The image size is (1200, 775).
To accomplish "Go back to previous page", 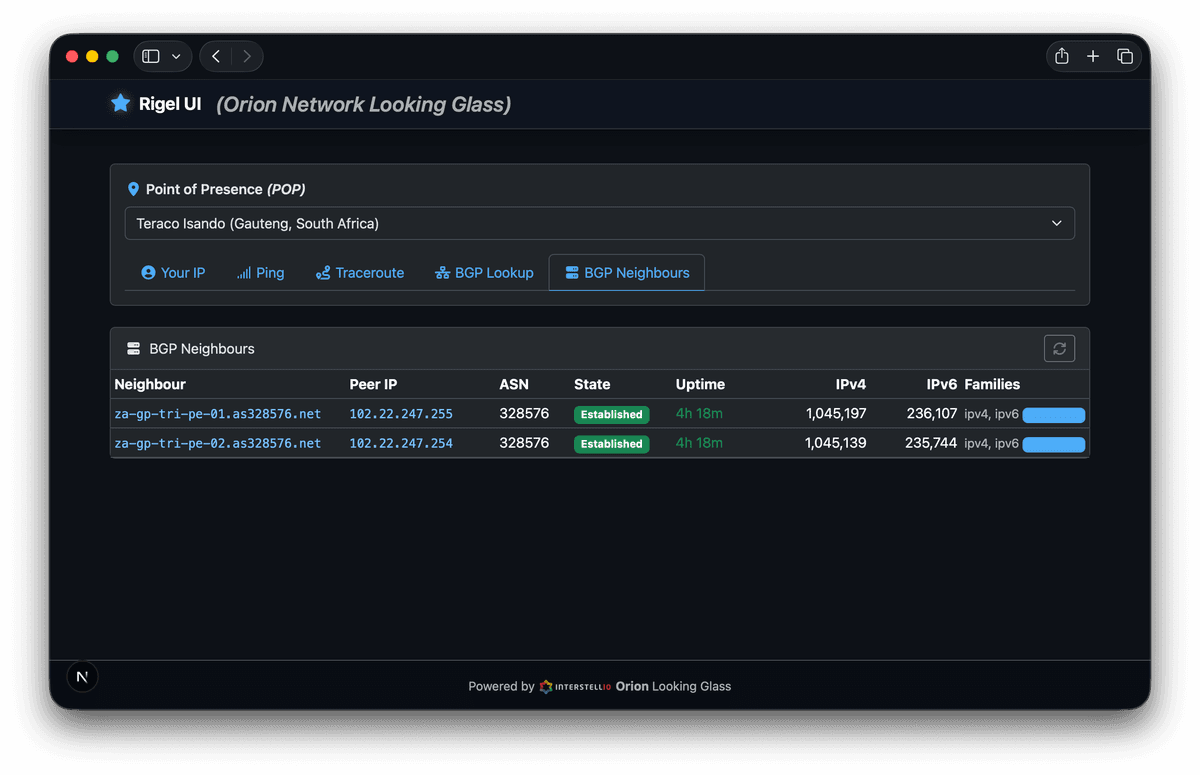I will (216, 56).
